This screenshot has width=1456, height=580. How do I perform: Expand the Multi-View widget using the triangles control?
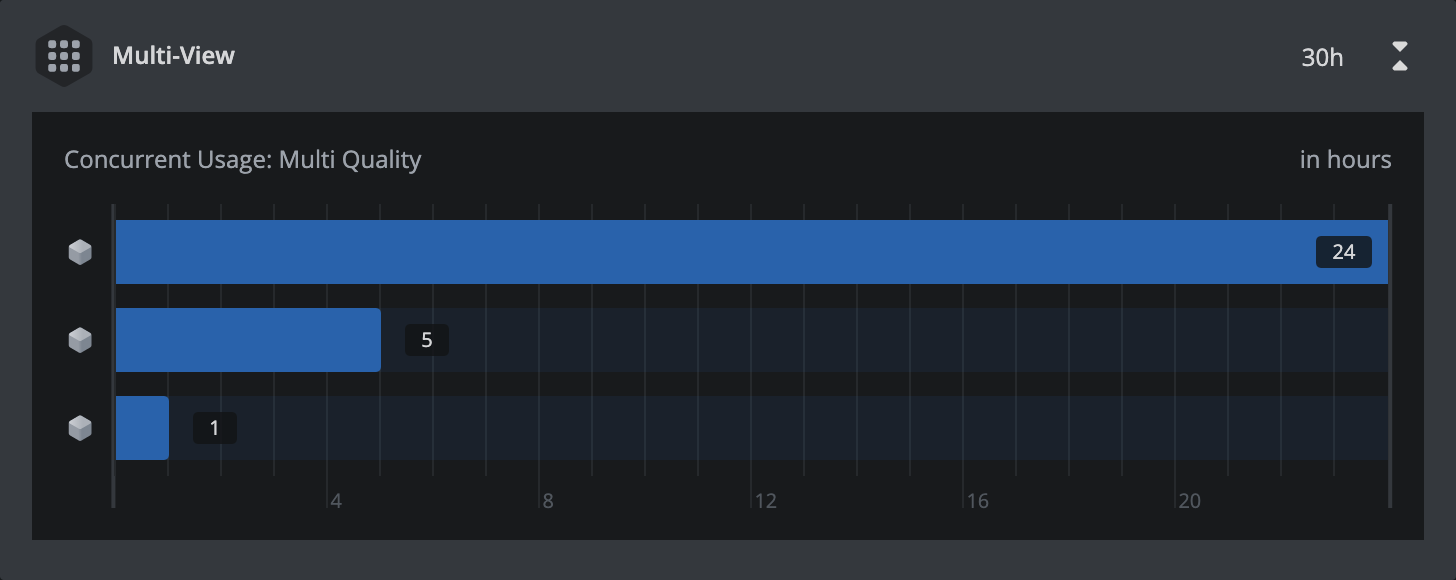(x=1400, y=57)
